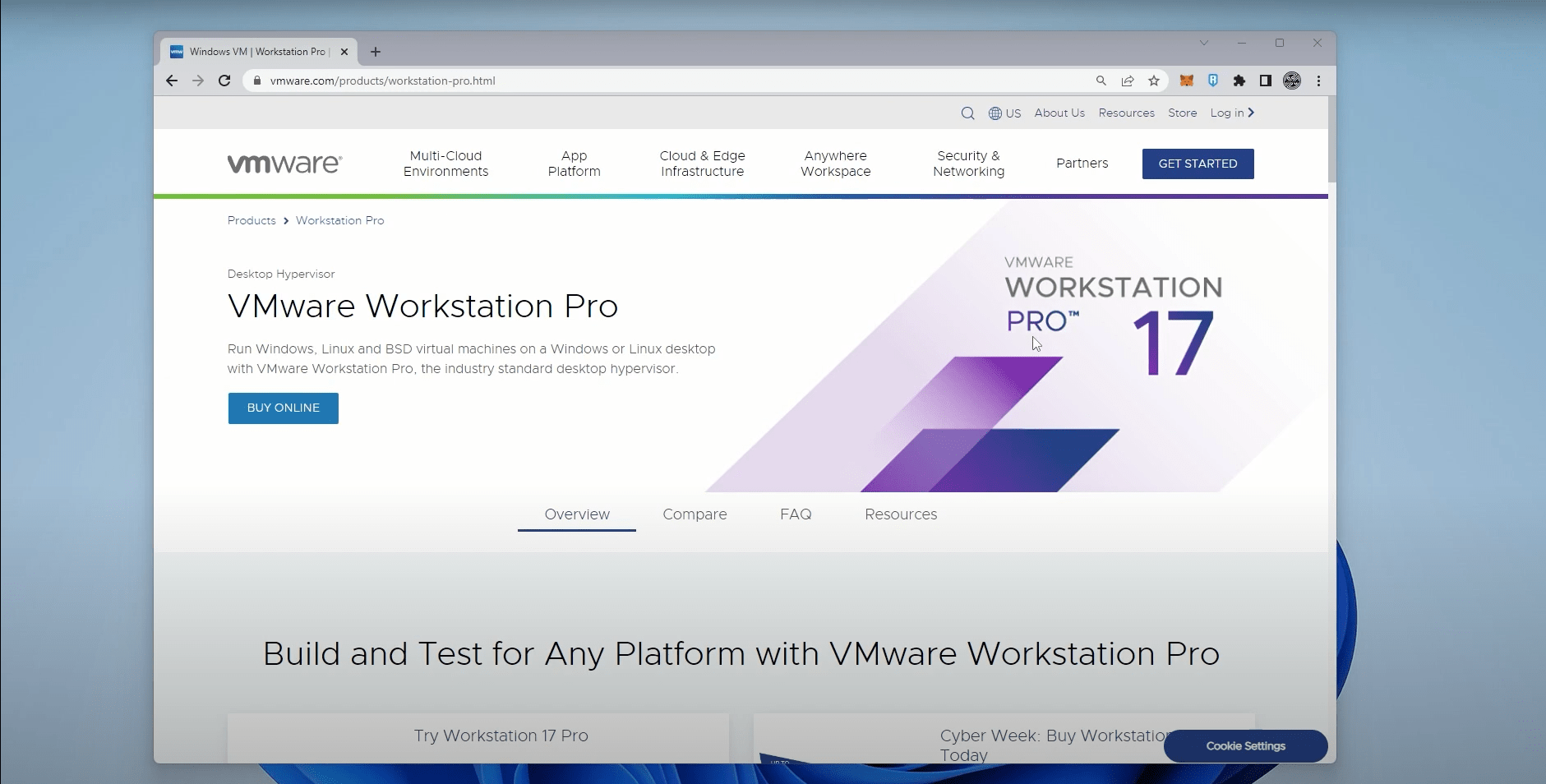Bookmark this page with the star icon
1546x784 pixels.
1153,81
